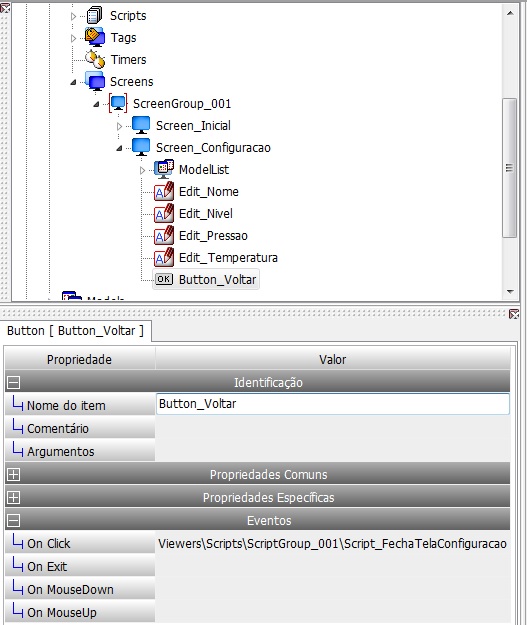527x625 pixels.
Task: Open the On Click event value
Action: tap(332, 544)
